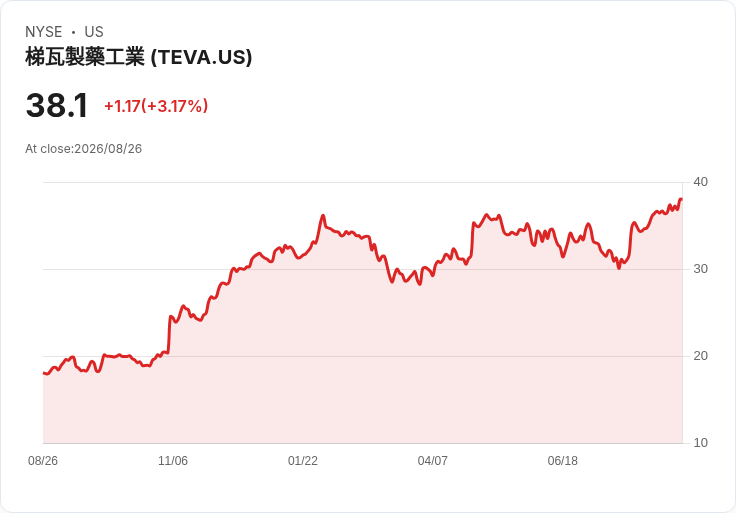
Task: Click the 01/22 x-axis date label
Action: pos(303,461)
